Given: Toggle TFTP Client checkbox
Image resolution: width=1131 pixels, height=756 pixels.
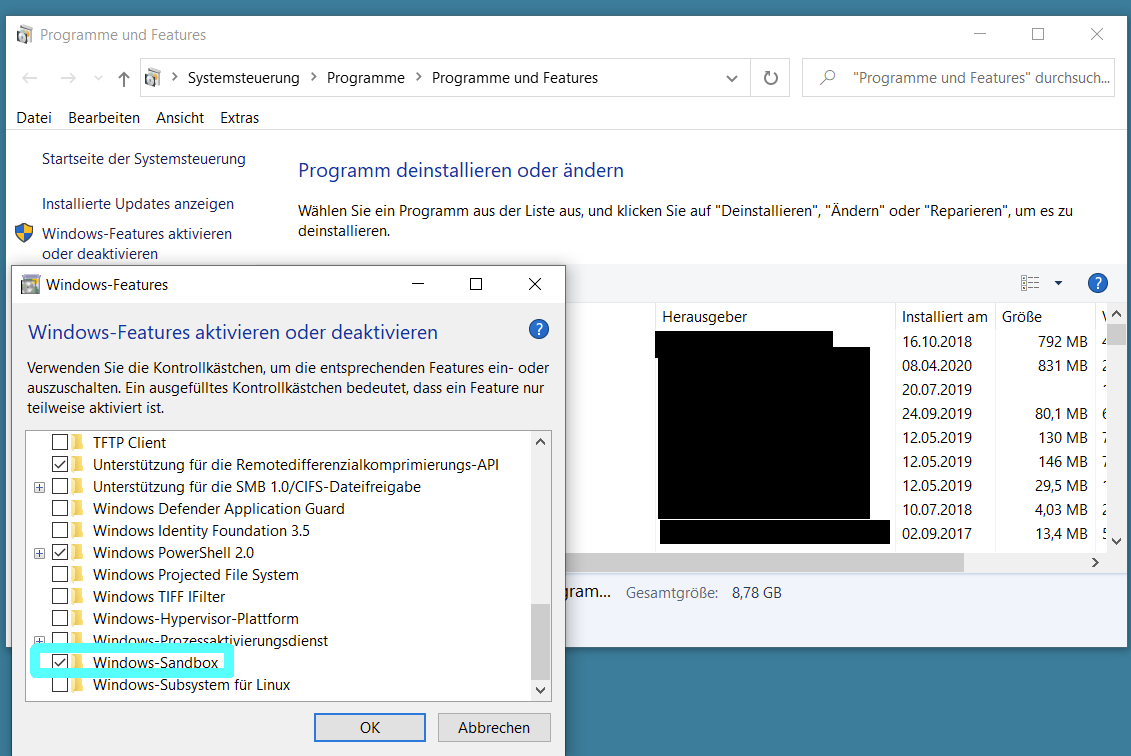Looking at the screenshot, I should (x=60, y=442).
